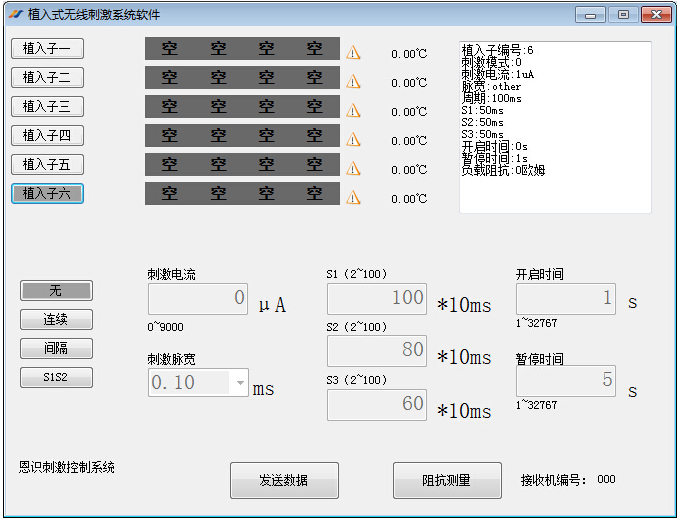The width and height of the screenshot is (679, 521).
Task: Click the warning icon beside 植入子五 row
Action: click(353, 169)
